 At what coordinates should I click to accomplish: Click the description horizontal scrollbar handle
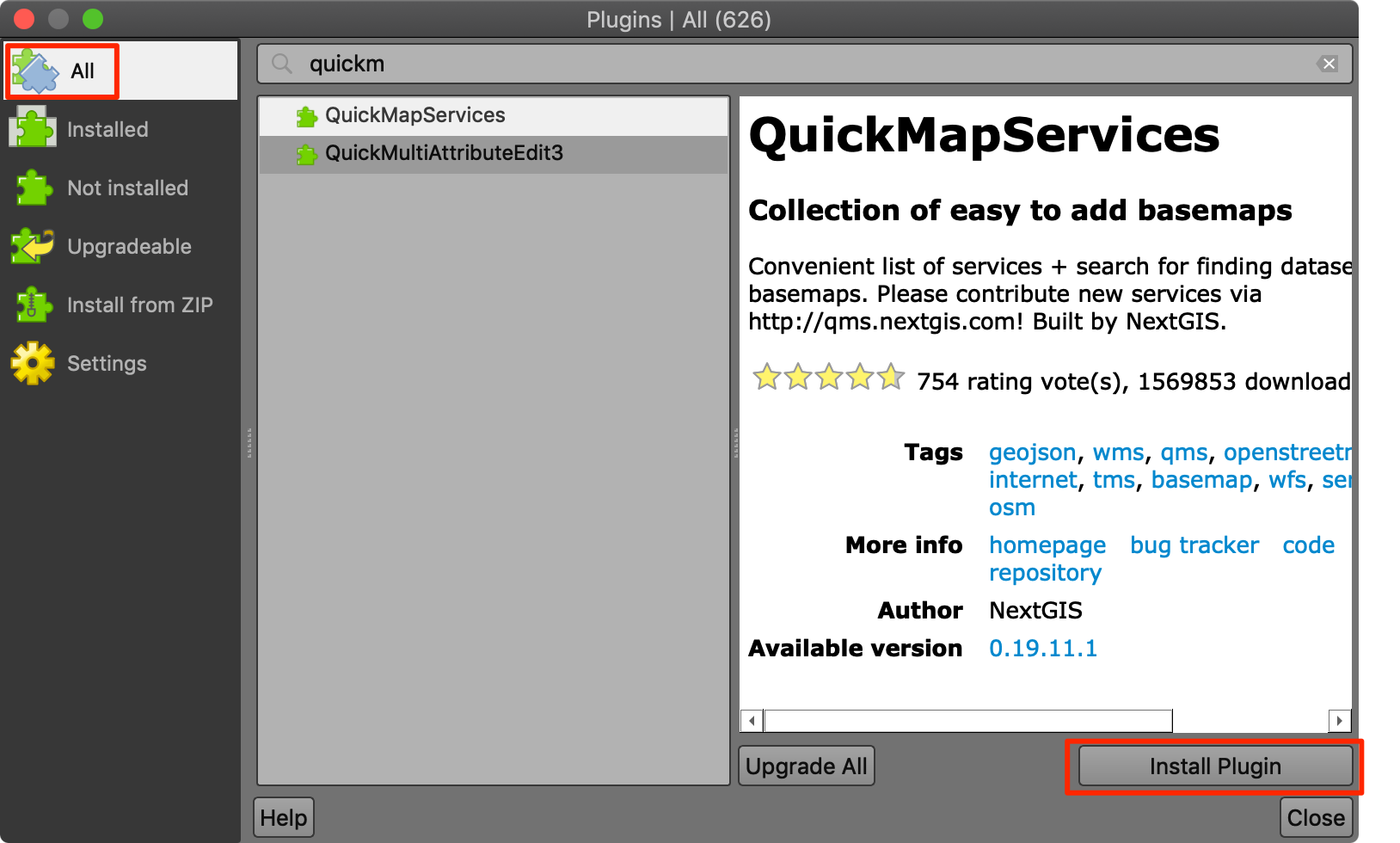click(968, 721)
